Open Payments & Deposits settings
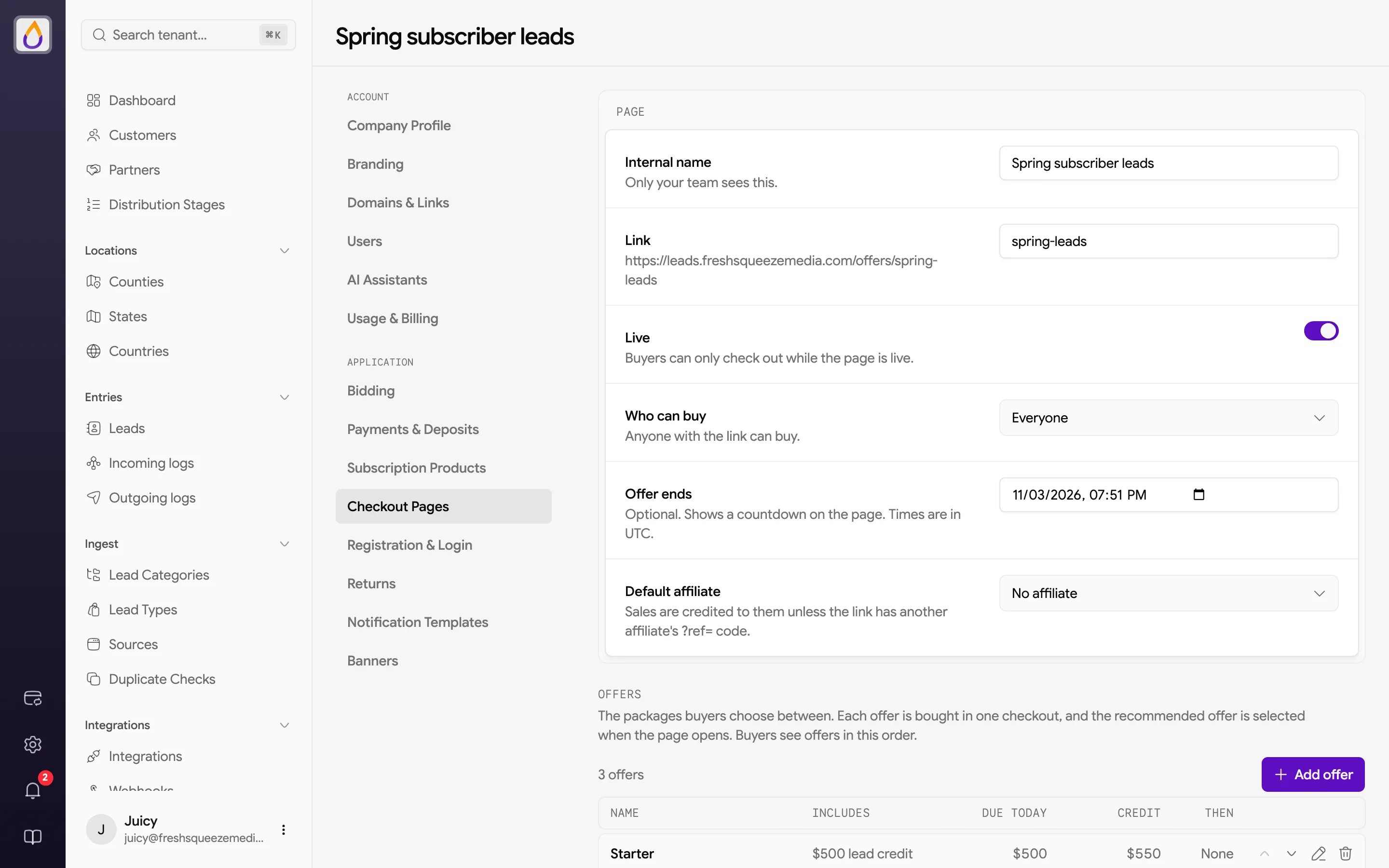This screenshot has height=868, width=1389. pyautogui.click(x=413, y=429)
